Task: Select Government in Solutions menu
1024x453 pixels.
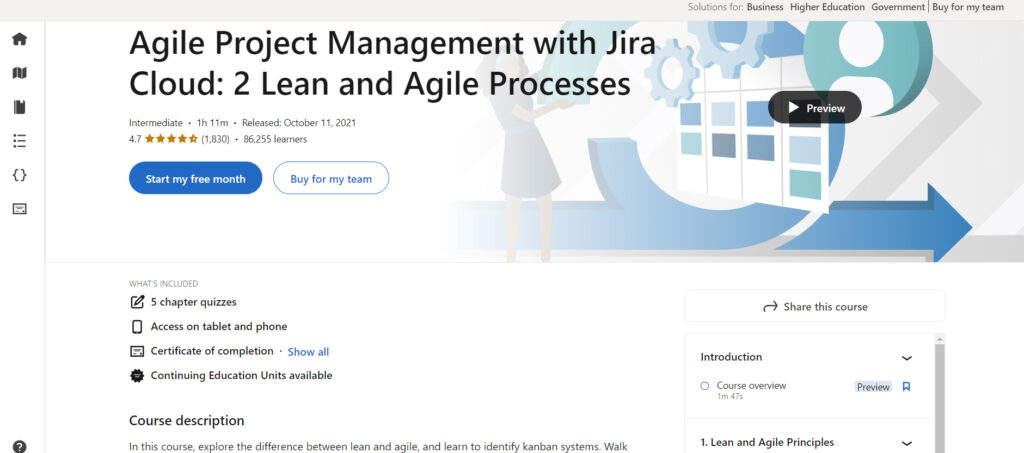Action: (x=897, y=7)
